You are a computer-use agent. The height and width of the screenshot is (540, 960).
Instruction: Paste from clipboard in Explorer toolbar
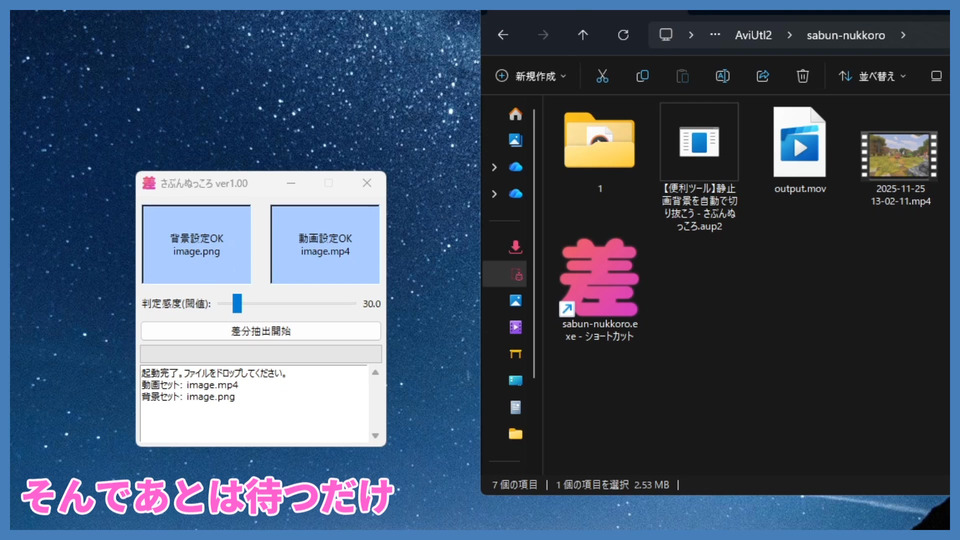(x=682, y=76)
